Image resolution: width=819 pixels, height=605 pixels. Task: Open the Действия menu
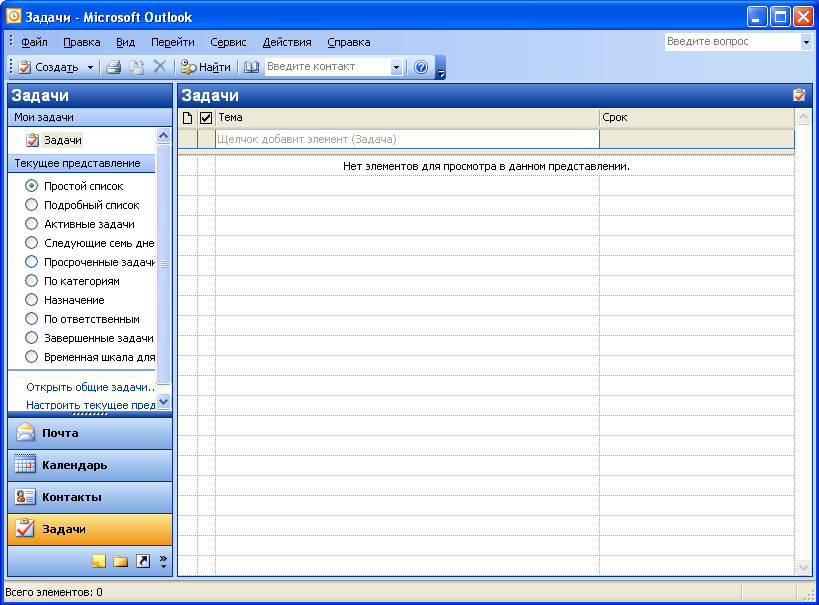[287, 42]
